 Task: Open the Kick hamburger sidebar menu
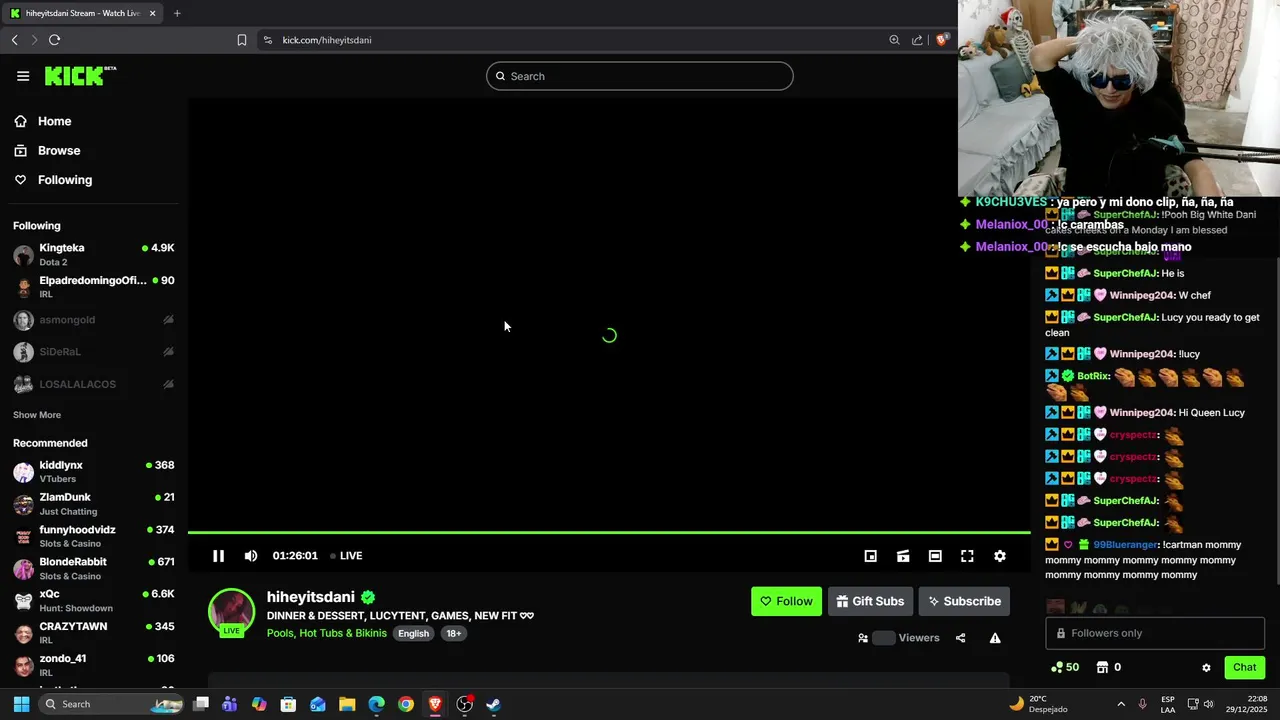point(23,76)
